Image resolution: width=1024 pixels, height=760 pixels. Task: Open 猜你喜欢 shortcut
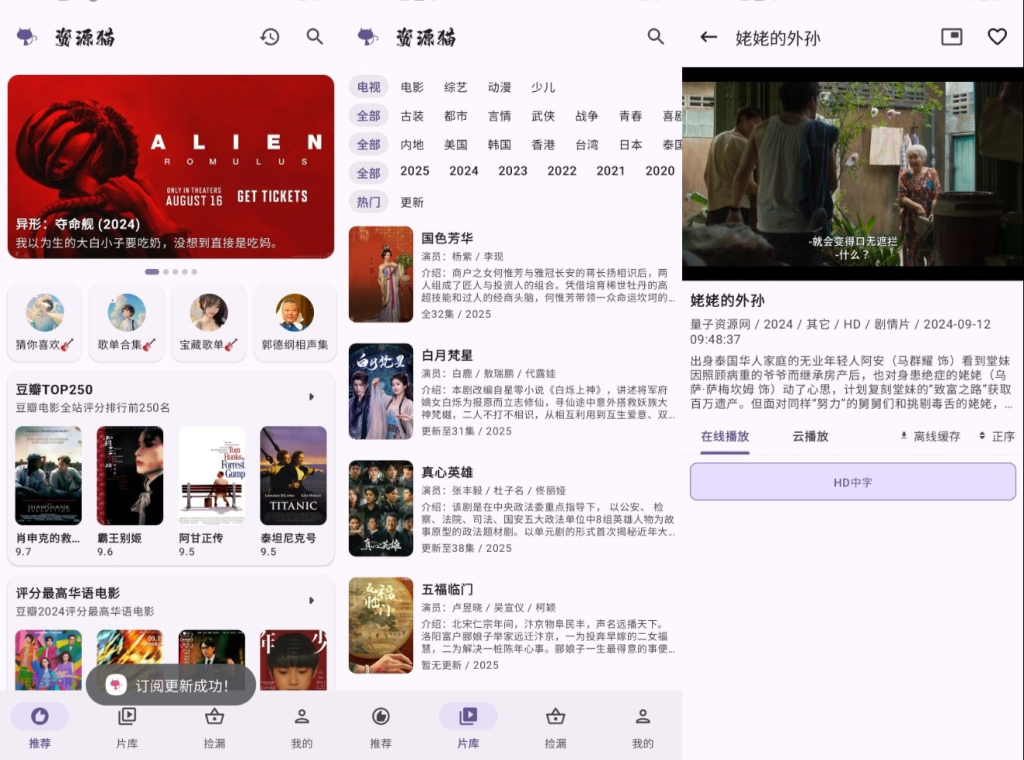(x=45, y=323)
